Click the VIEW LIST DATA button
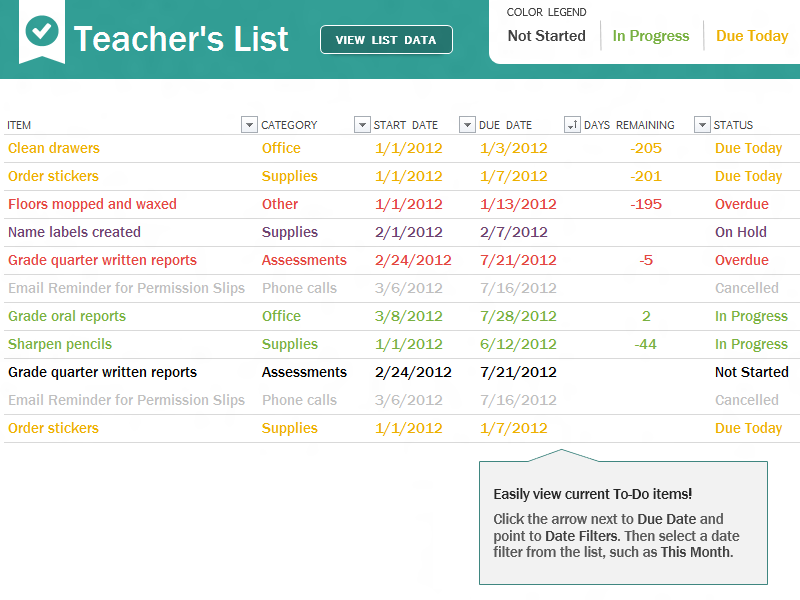This screenshot has width=800, height=600. [386, 40]
